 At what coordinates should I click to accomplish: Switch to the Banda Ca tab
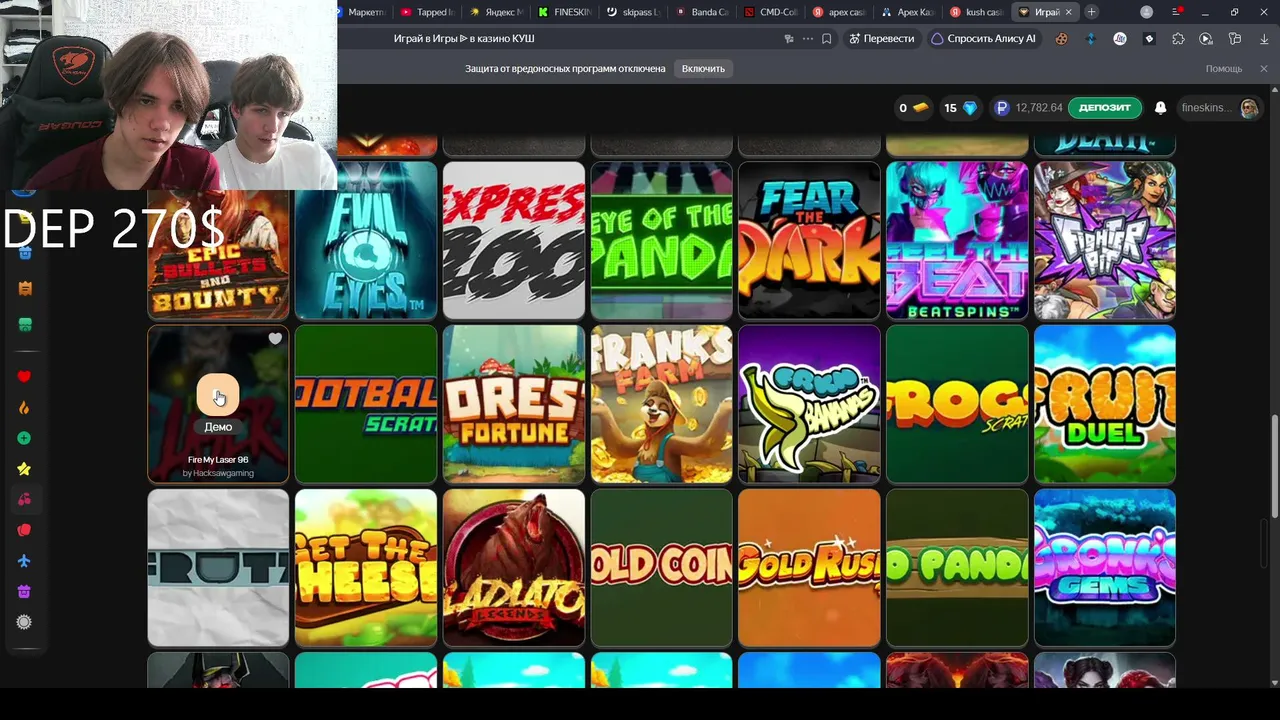click(x=703, y=12)
